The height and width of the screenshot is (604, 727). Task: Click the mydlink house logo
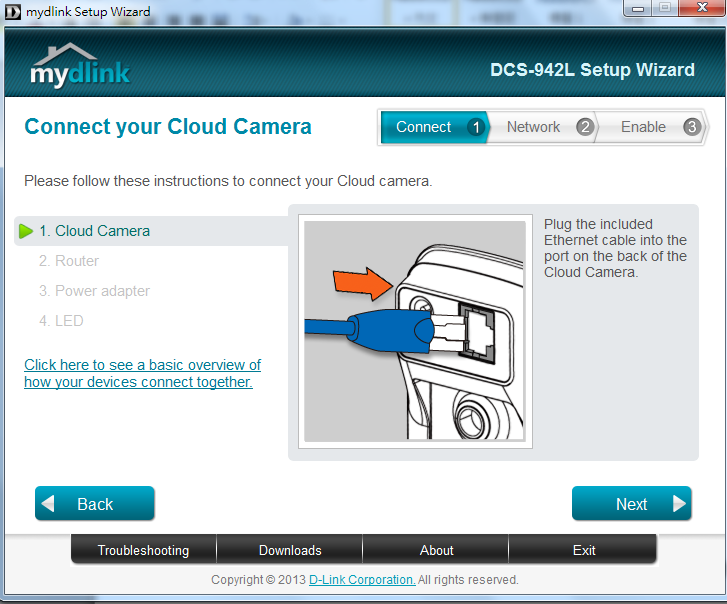[x=79, y=66]
